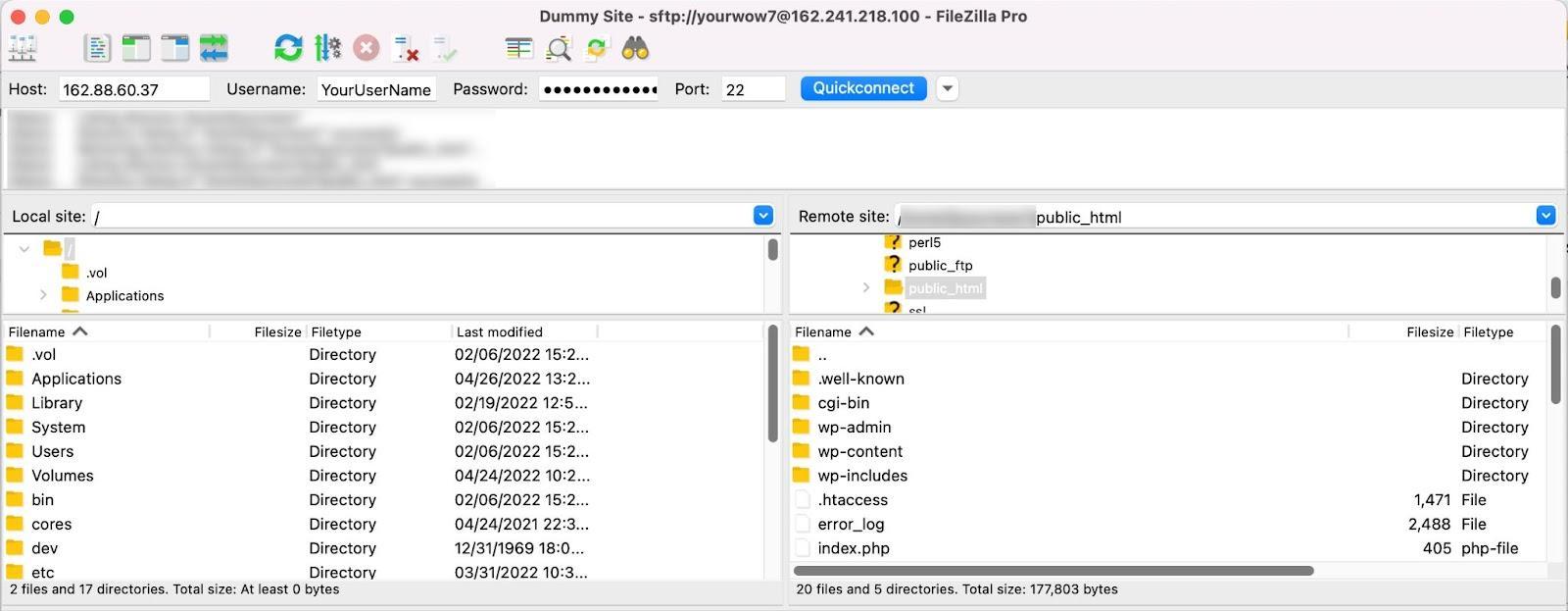Select perl5 in remote tree

(x=924, y=242)
